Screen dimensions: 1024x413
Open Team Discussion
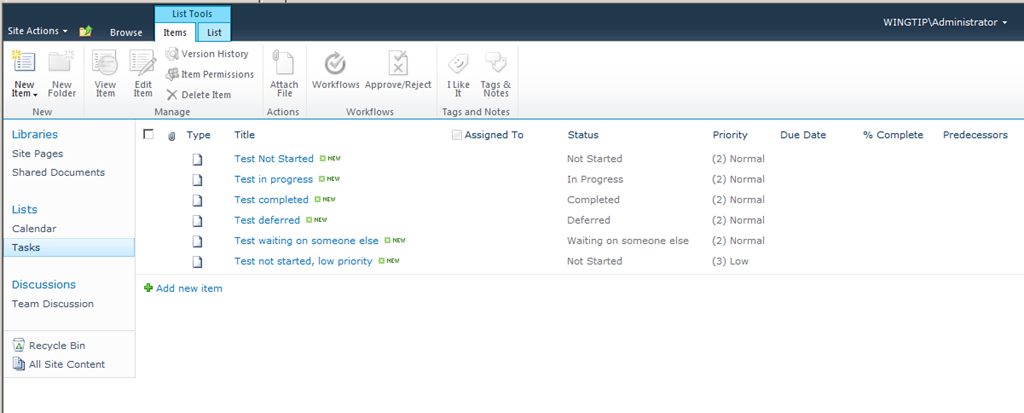tap(53, 304)
